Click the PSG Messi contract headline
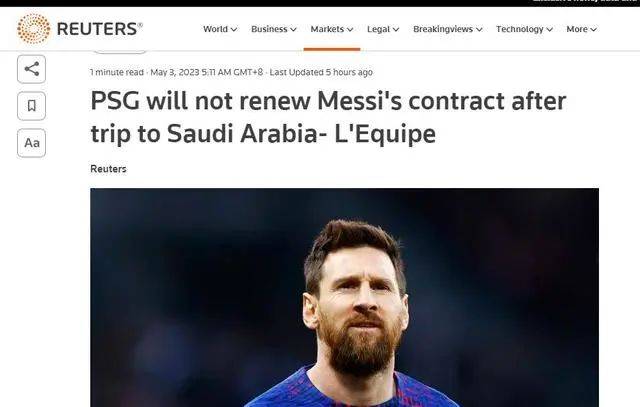This screenshot has width=640, height=407. tap(328, 117)
